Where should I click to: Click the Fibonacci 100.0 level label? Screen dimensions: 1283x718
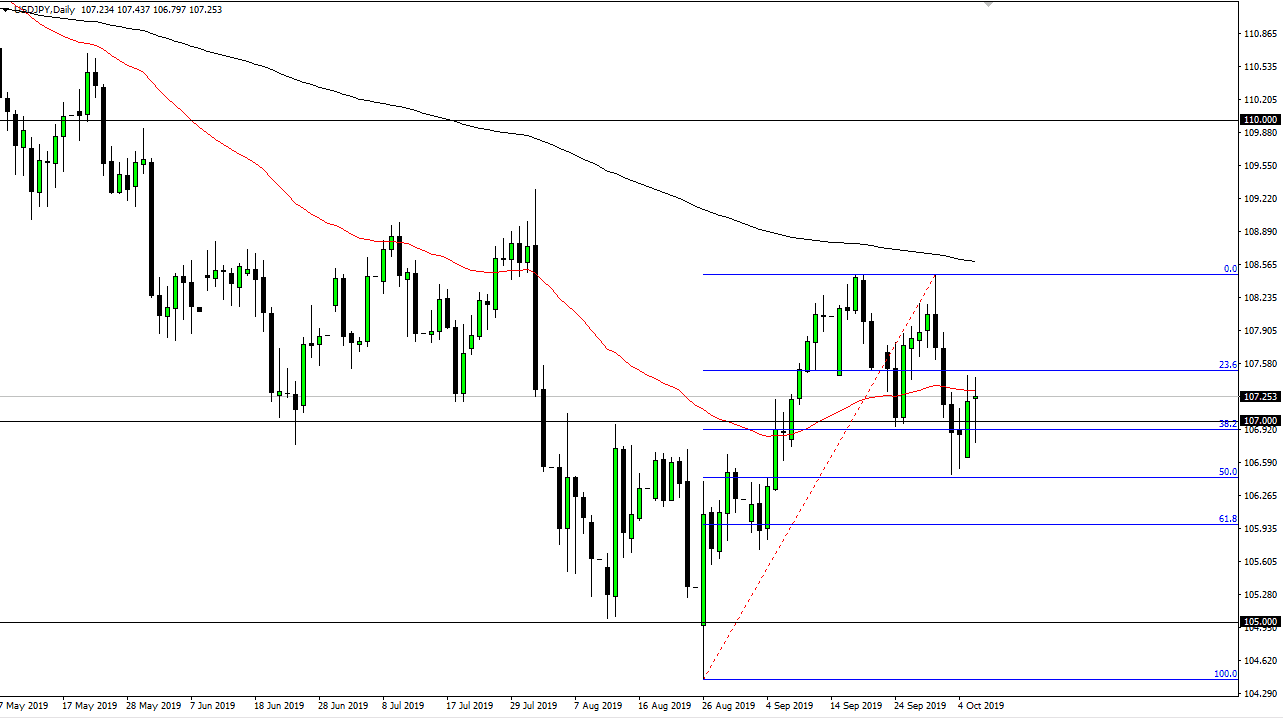[x=1226, y=674]
